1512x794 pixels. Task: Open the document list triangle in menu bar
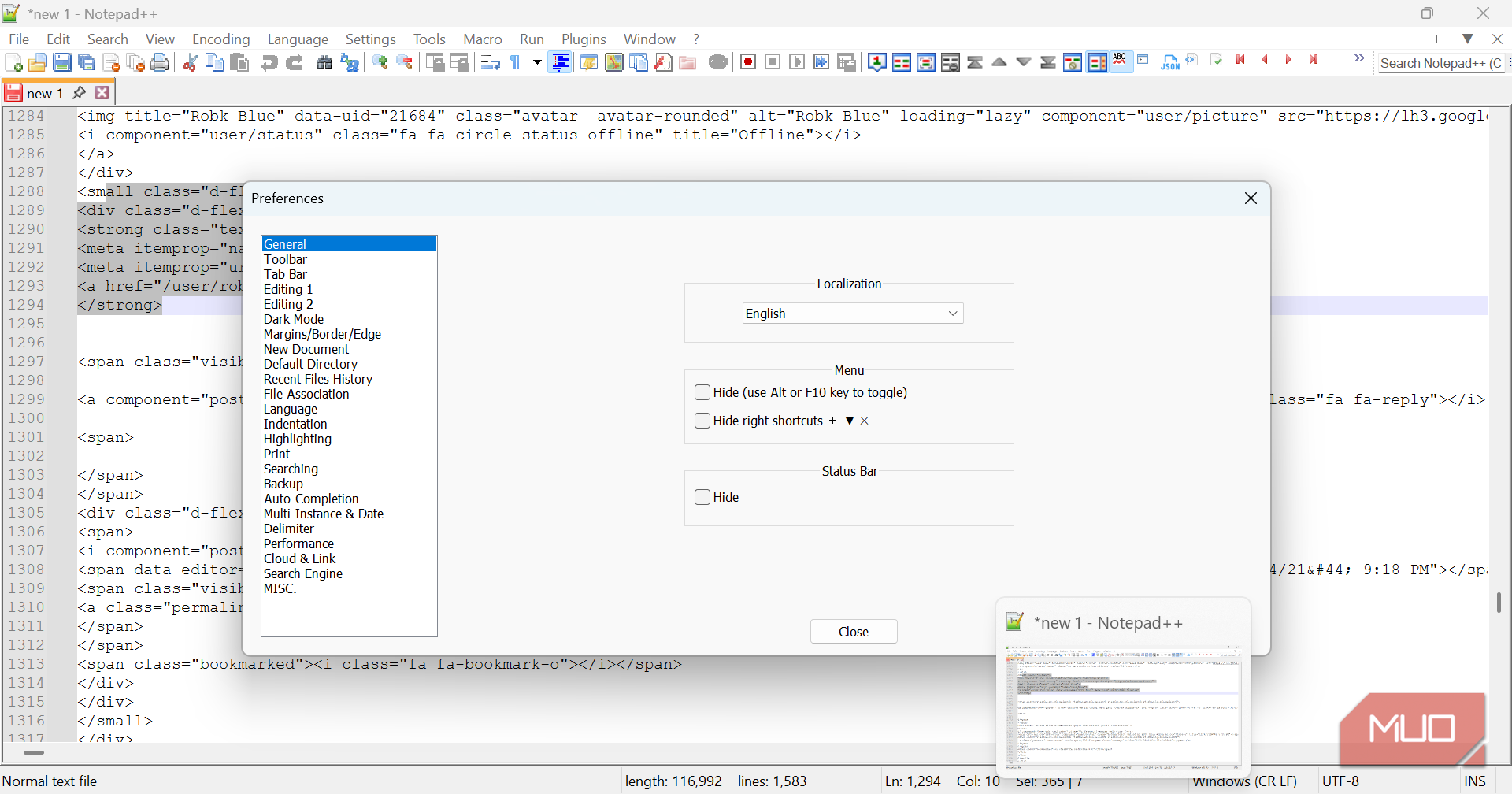tap(1468, 39)
